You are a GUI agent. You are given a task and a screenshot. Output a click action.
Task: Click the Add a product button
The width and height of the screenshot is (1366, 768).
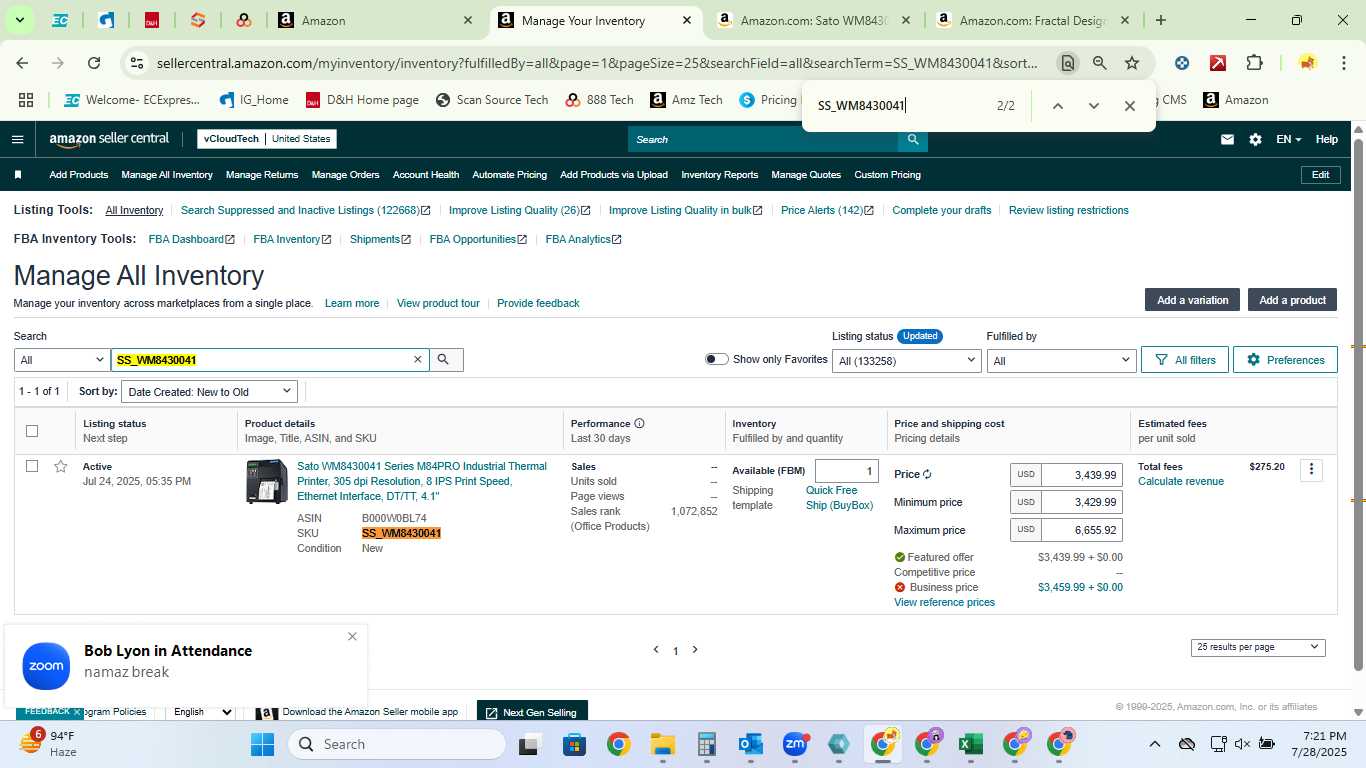point(1292,300)
